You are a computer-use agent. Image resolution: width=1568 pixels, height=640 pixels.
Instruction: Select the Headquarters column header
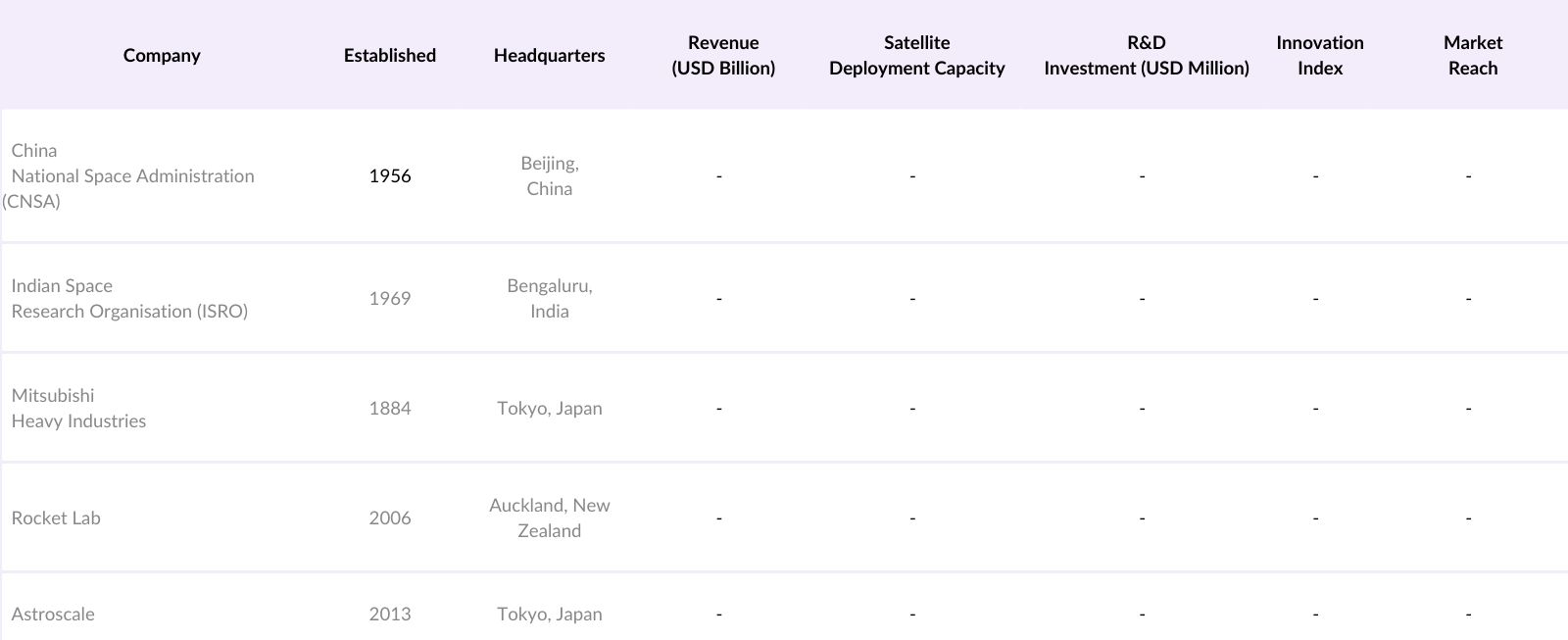[549, 56]
